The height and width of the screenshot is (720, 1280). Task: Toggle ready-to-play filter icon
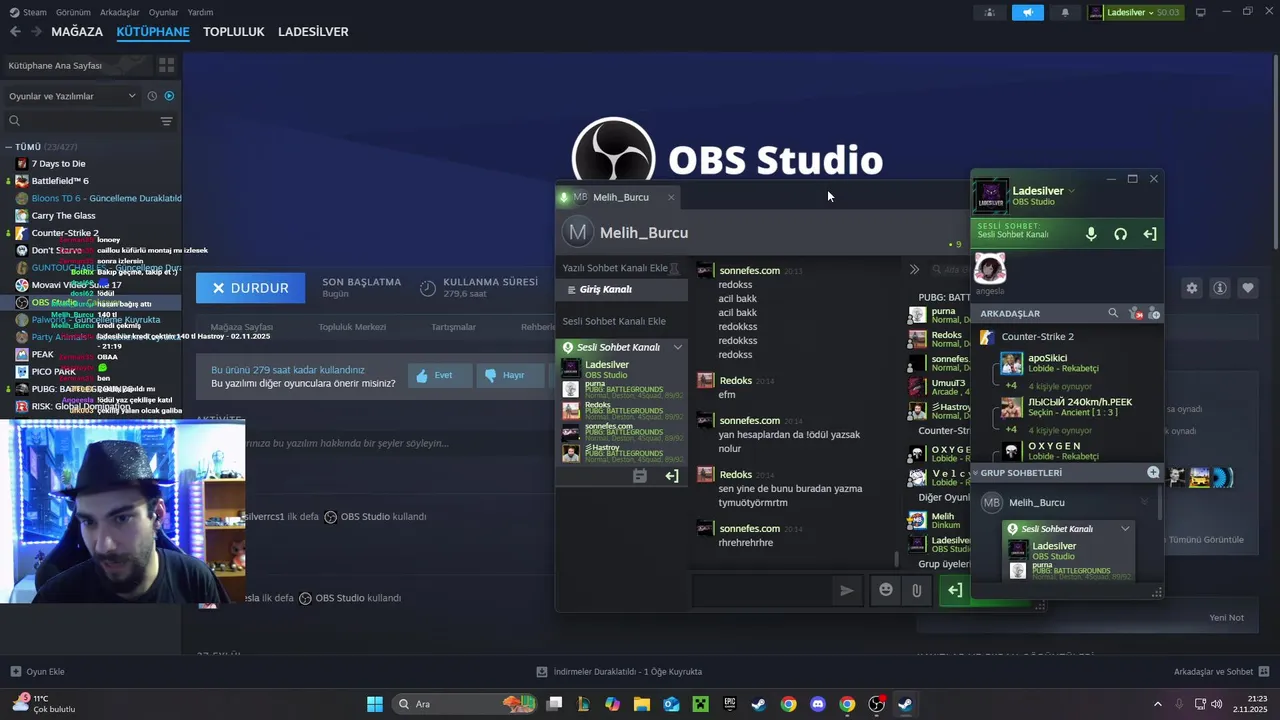(169, 96)
